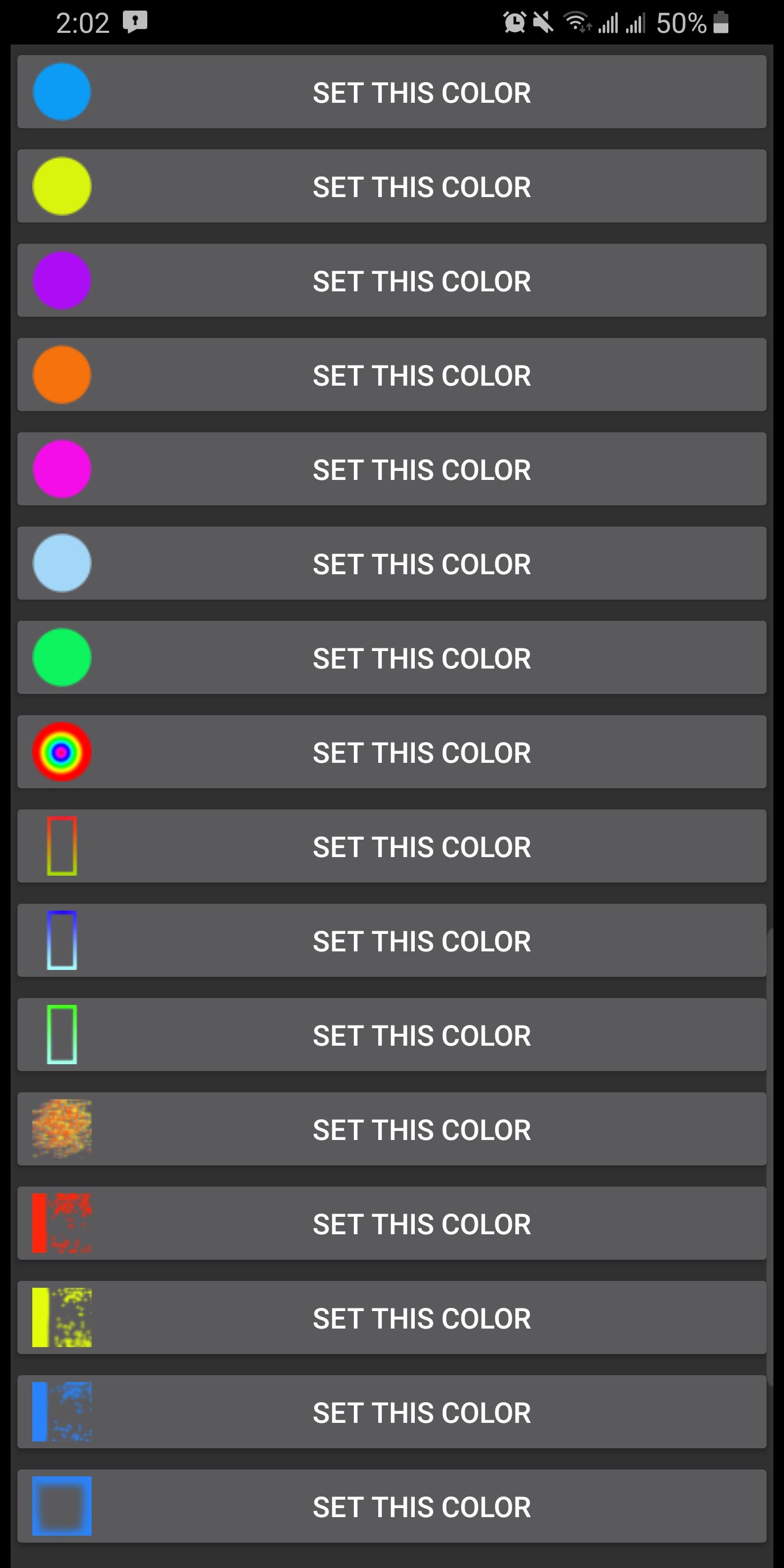Pick the yellow bar splatter pattern thumbnail
The height and width of the screenshot is (1568, 784).
point(61,1318)
